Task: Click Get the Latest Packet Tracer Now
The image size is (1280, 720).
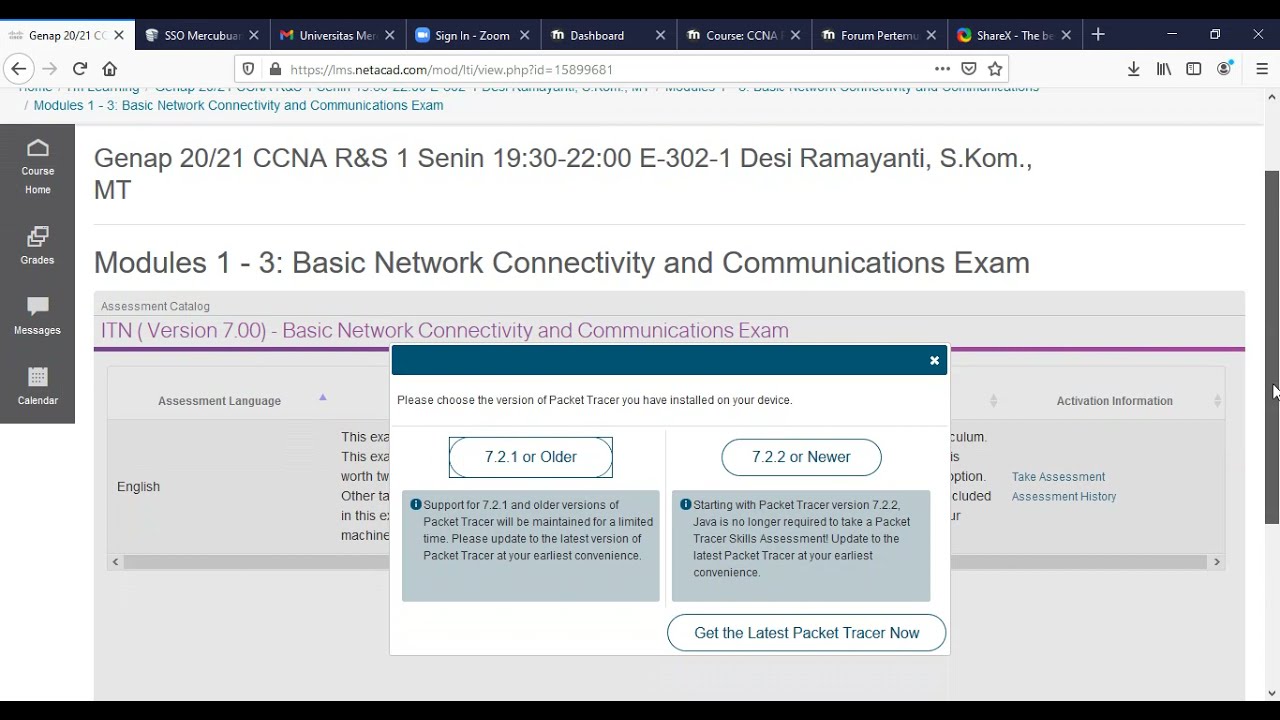Action: click(x=807, y=633)
